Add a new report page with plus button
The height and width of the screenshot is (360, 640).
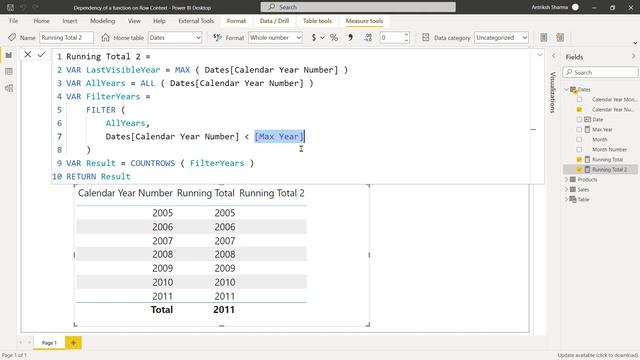pyautogui.click(x=73, y=343)
